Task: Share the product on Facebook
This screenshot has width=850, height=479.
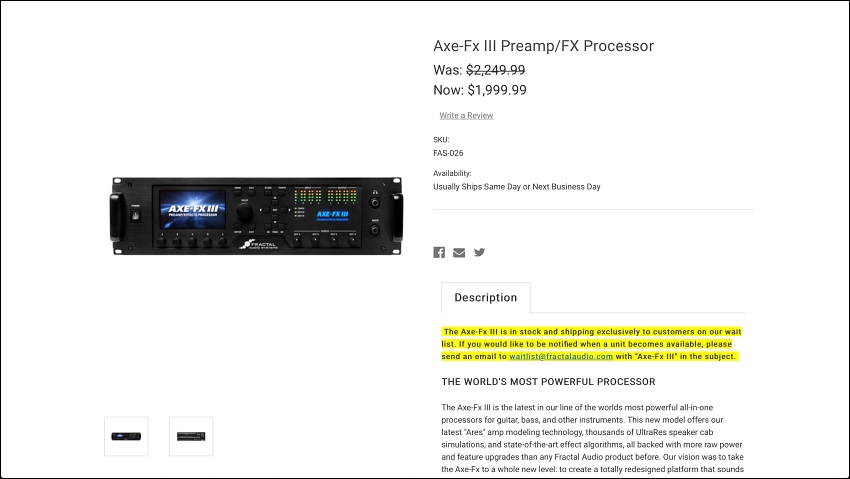Action: [x=439, y=253]
